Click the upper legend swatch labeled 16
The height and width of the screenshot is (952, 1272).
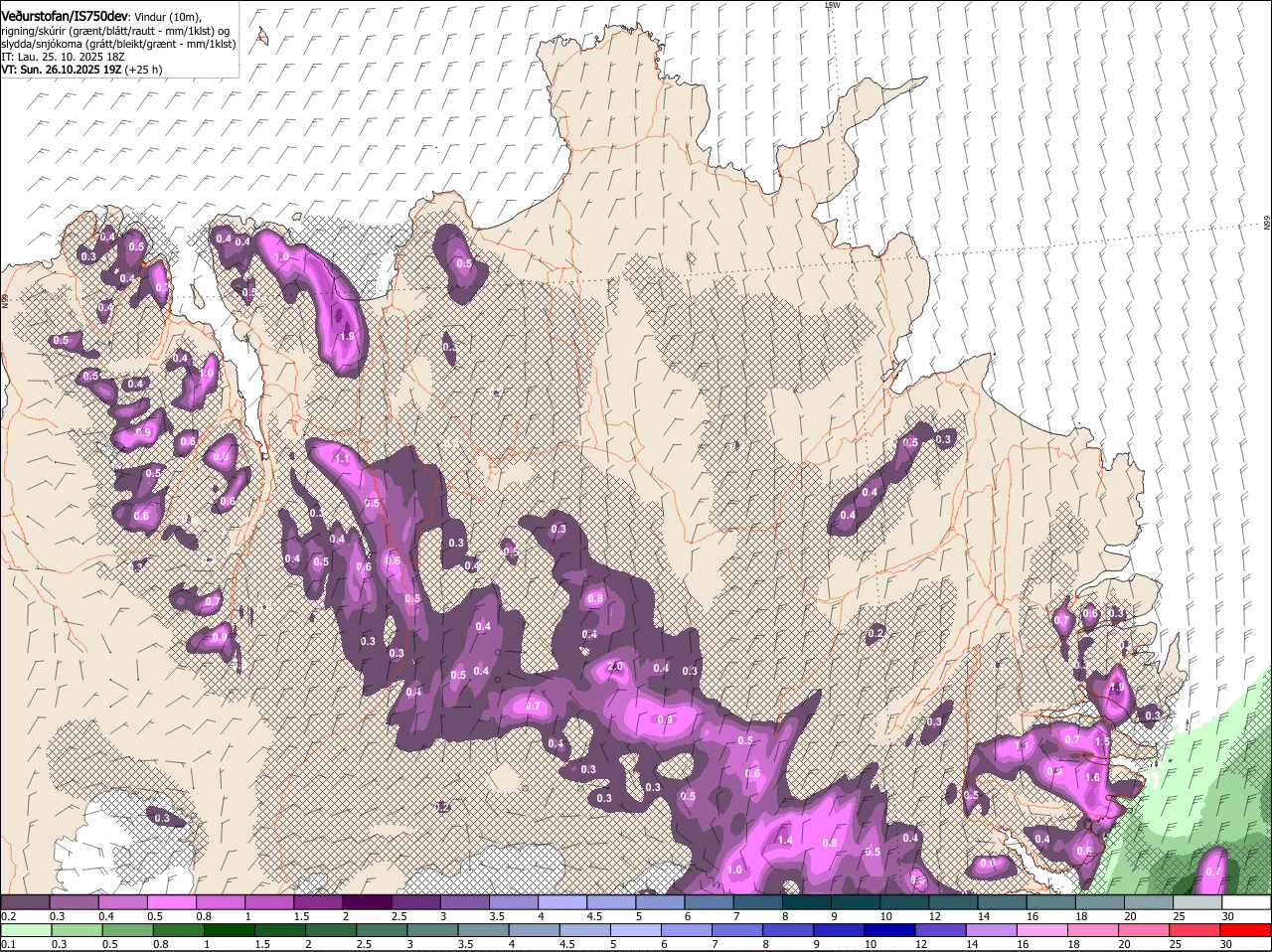pos(1050,902)
